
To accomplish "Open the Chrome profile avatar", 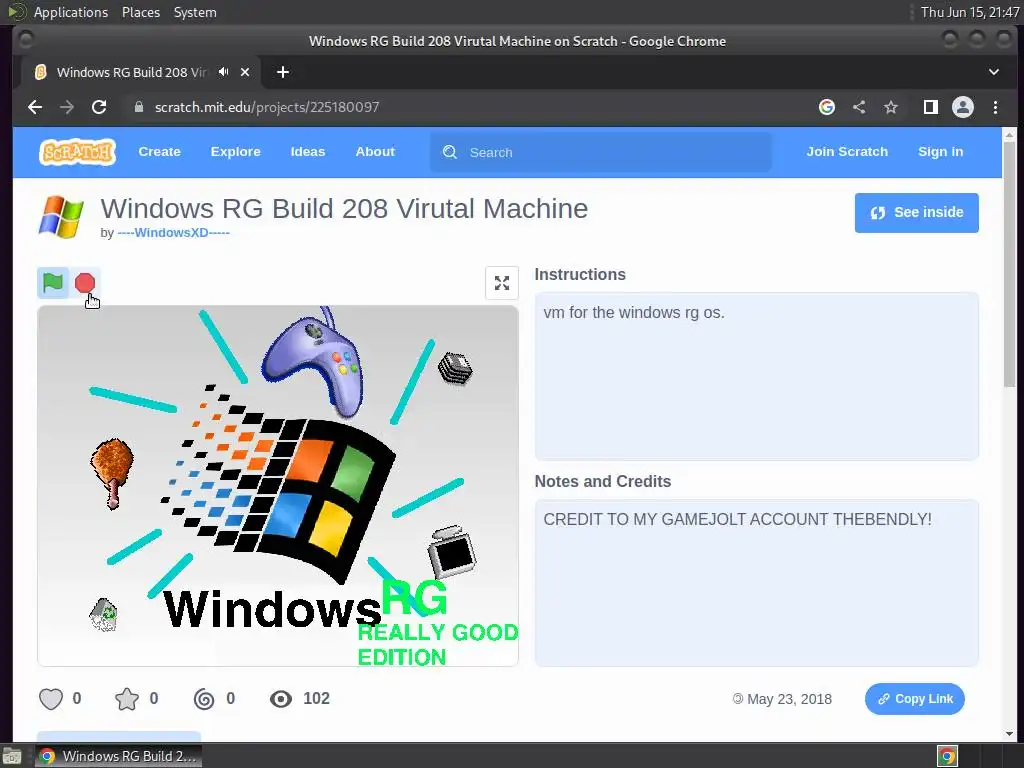I will (963, 107).
